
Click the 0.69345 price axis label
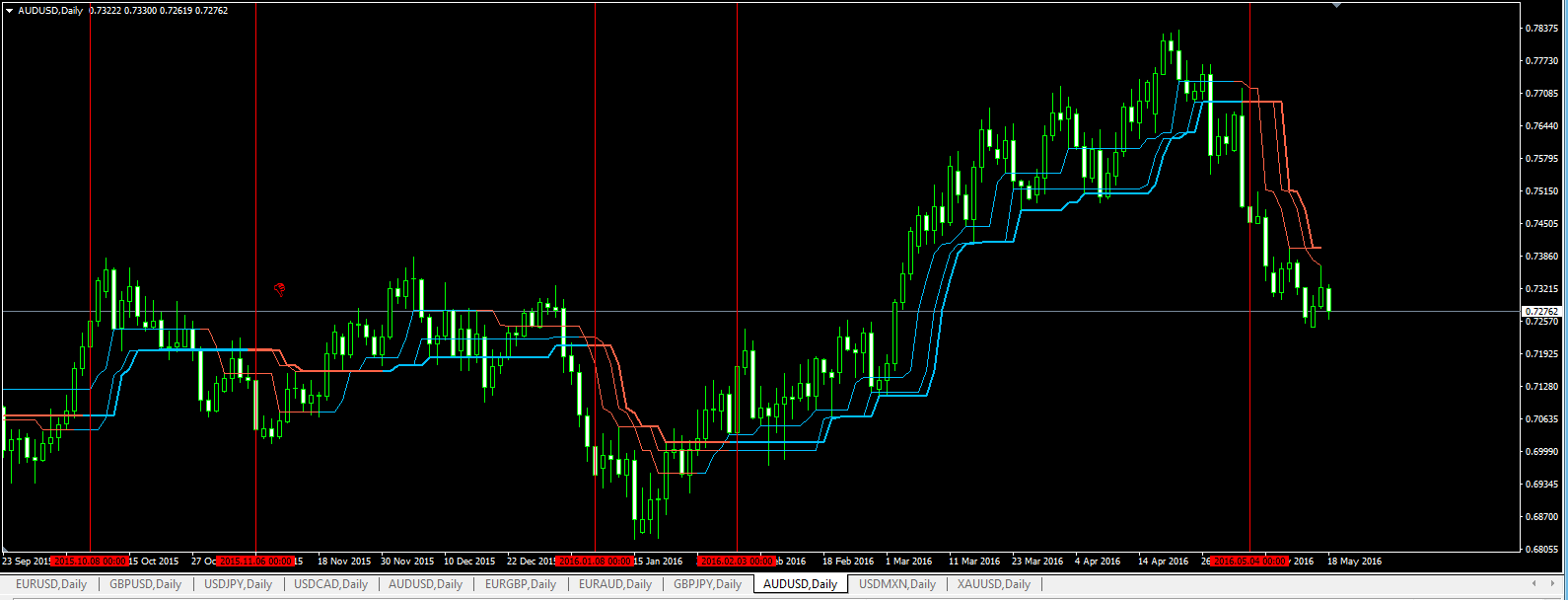[1542, 484]
